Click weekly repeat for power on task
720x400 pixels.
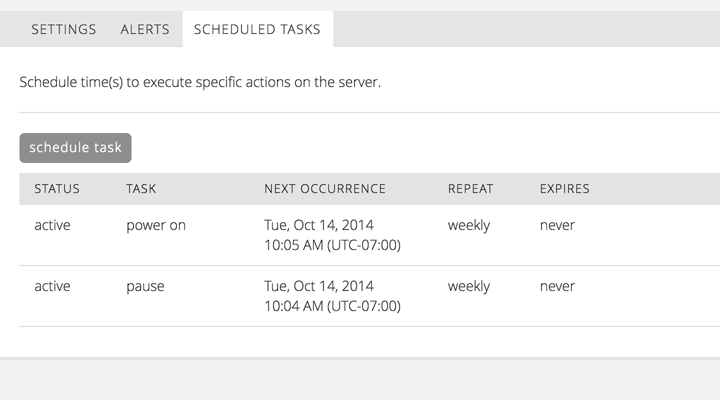pos(469,225)
